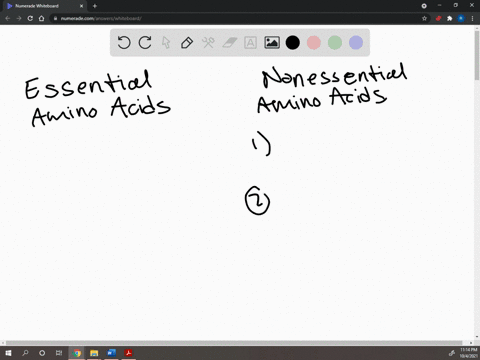Pick the lavender pen color

click(x=356, y=43)
